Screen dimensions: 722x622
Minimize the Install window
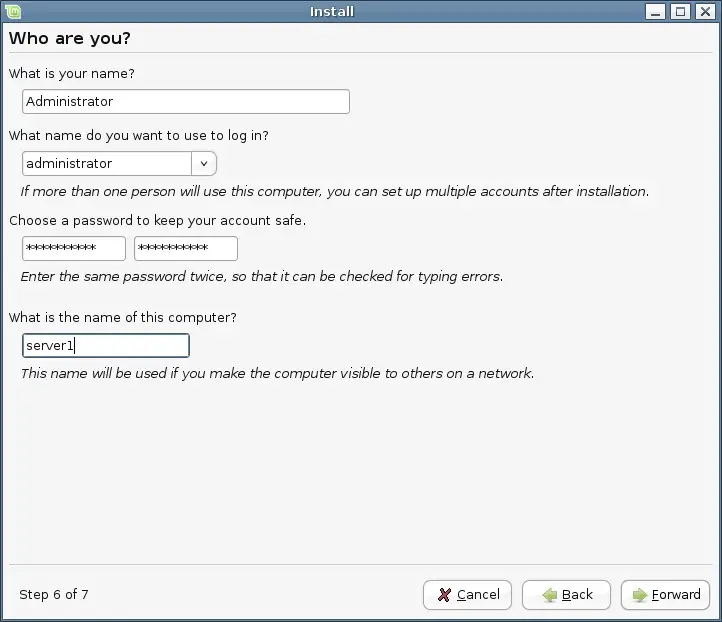[x=655, y=11]
